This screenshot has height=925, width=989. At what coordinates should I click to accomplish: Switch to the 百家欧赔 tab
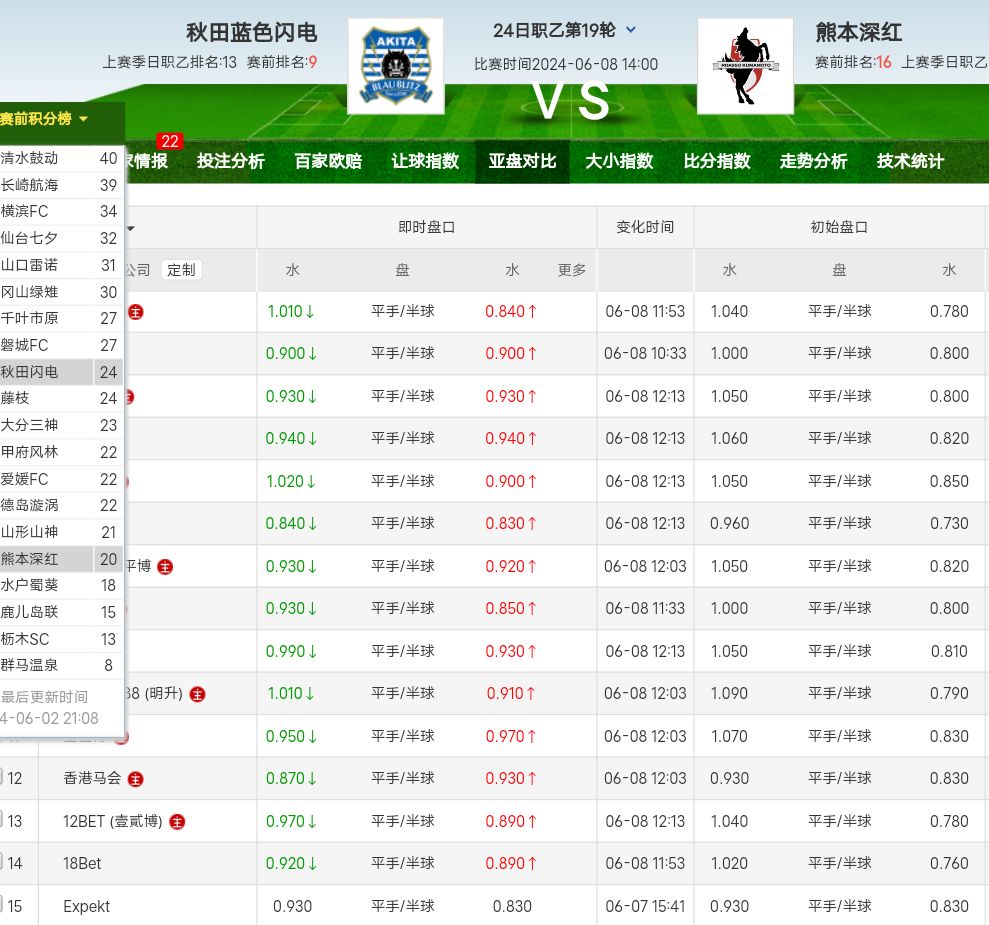pos(328,161)
